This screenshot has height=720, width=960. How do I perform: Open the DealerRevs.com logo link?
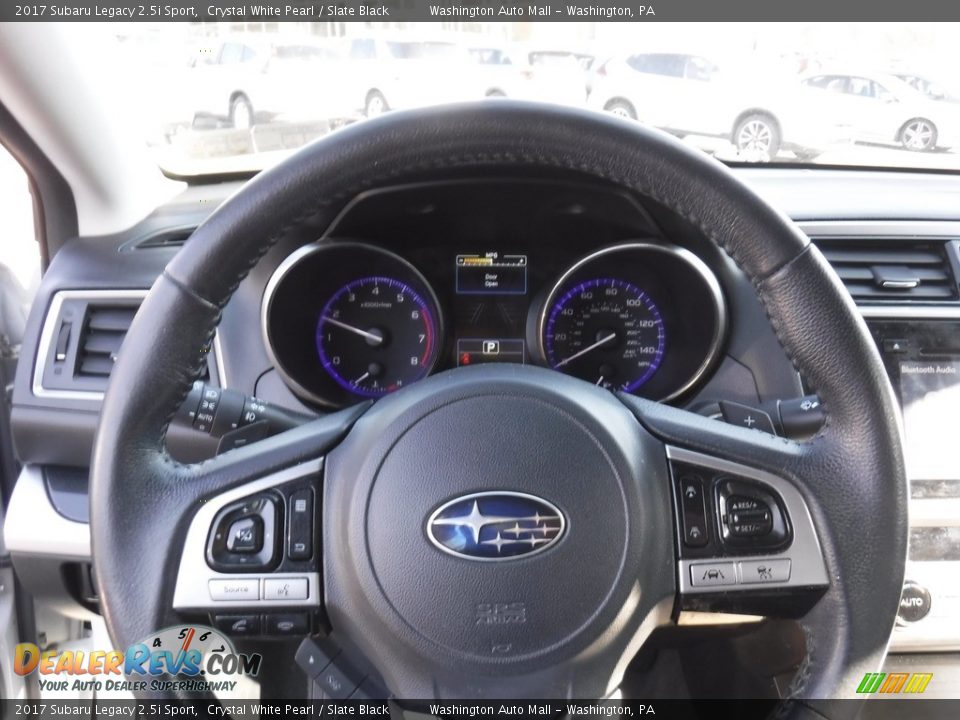(138, 661)
